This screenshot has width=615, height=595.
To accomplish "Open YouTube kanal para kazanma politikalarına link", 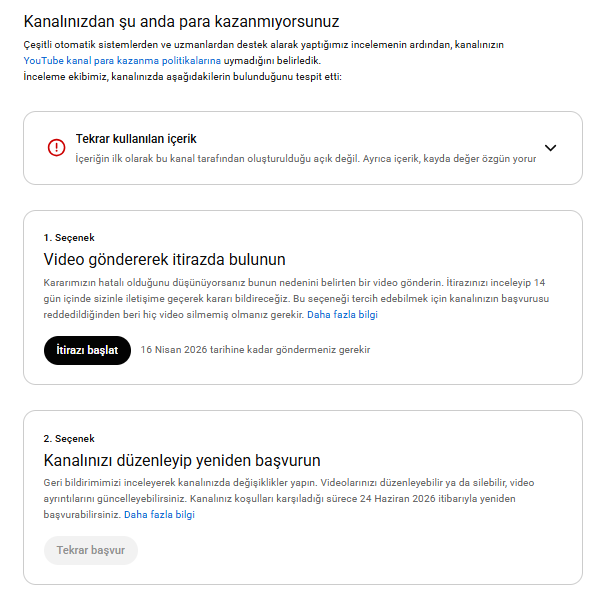I will click(x=122, y=61).
